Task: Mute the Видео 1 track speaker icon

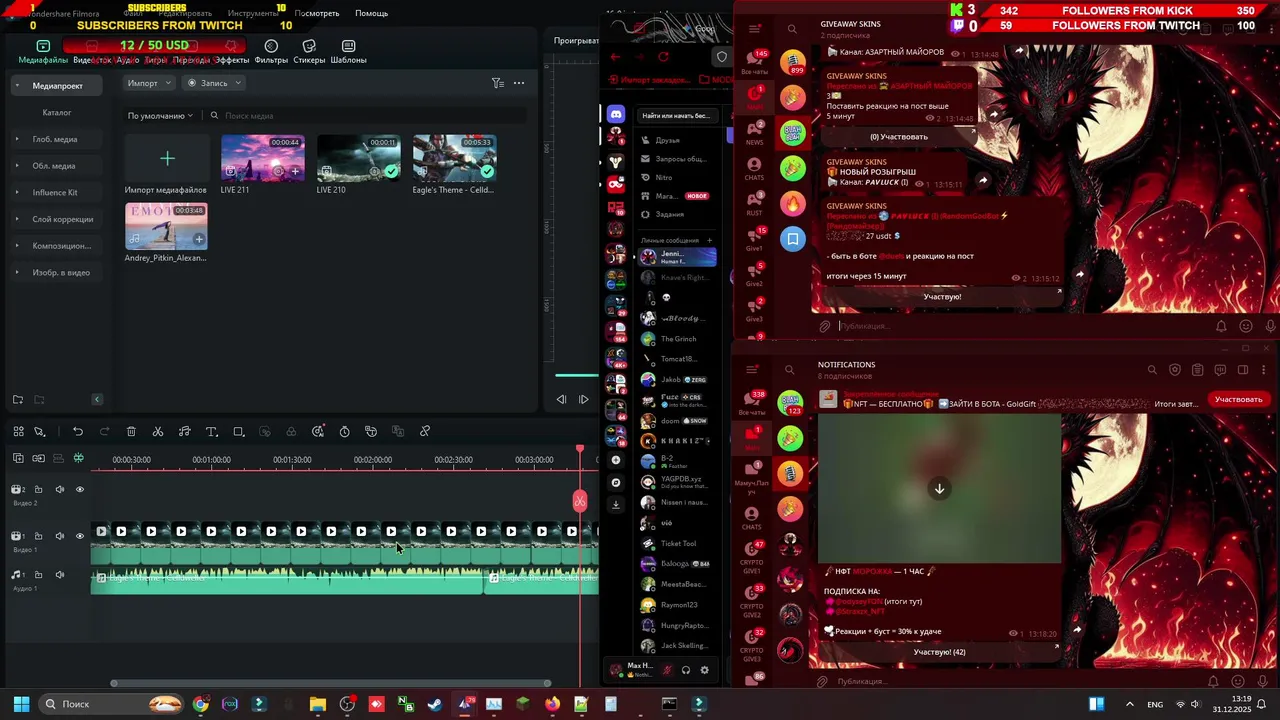Action: [59, 537]
